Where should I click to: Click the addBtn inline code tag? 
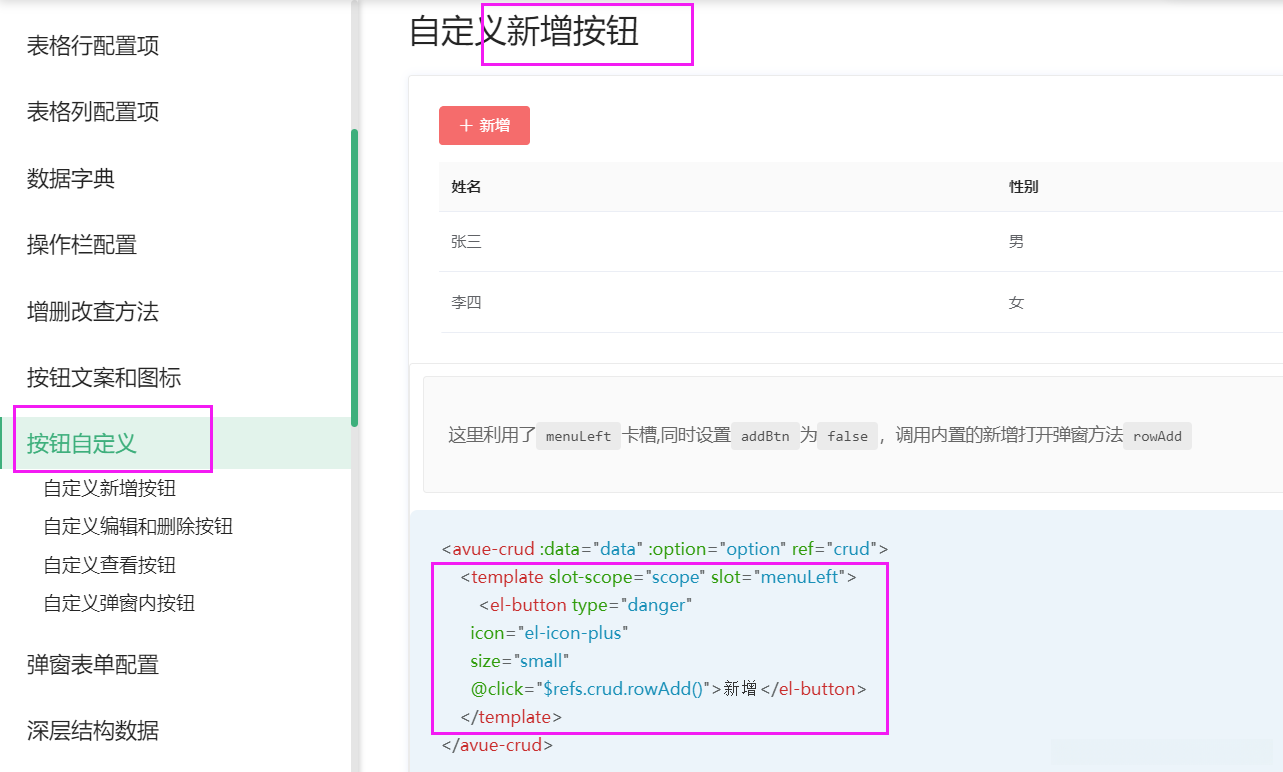pos(765,436)
